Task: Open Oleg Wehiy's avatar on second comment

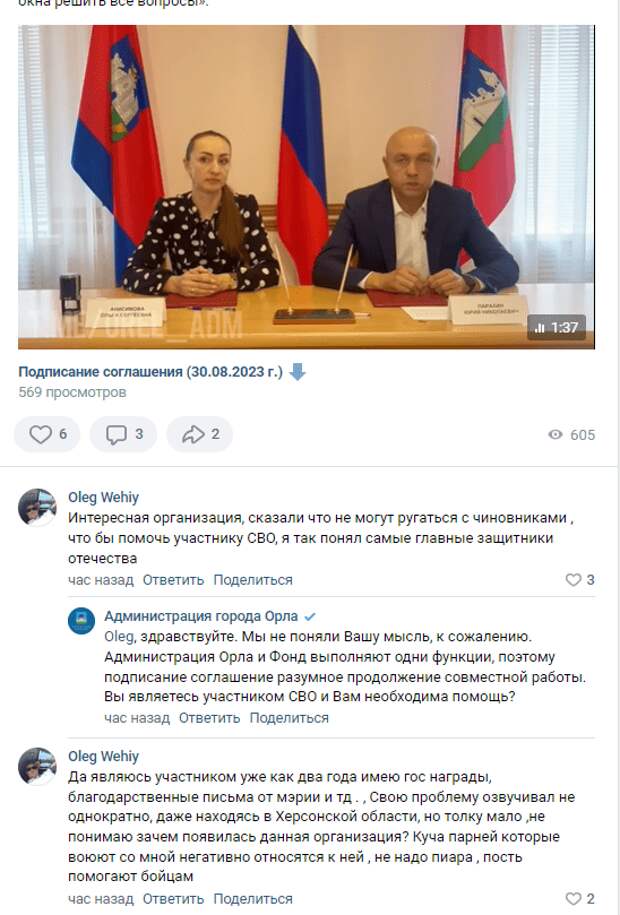Action: point(37,766)
